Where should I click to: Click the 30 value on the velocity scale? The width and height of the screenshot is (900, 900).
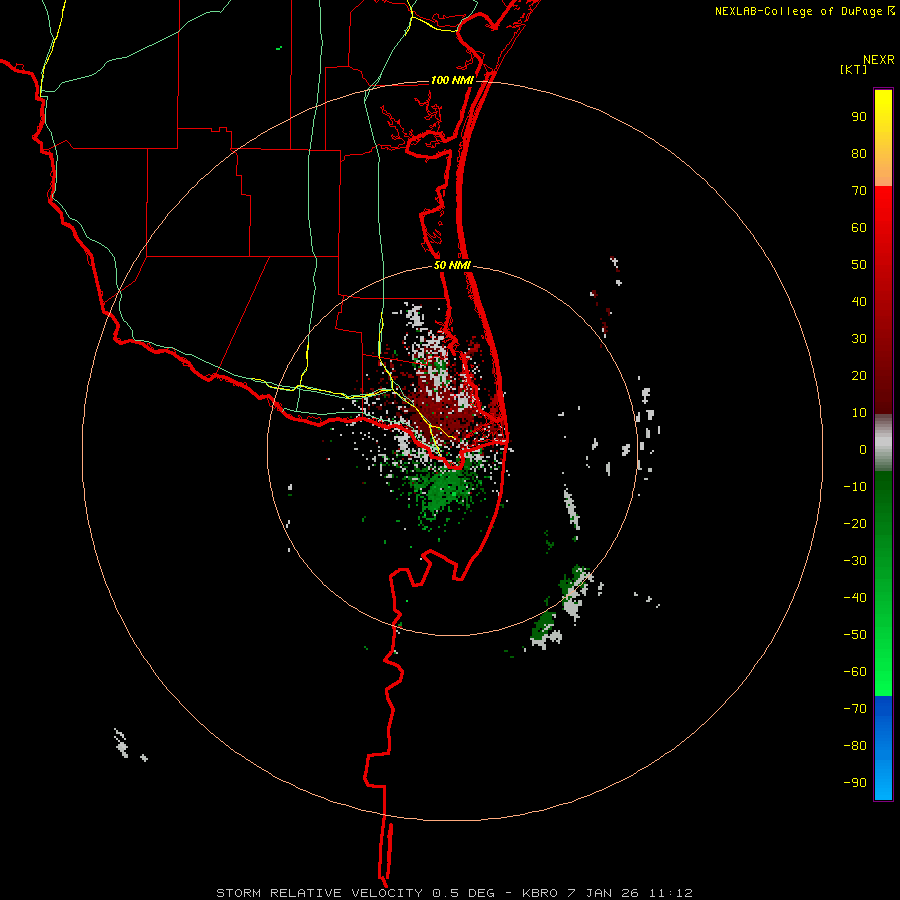pyautogui.click(x=859, y=339)
